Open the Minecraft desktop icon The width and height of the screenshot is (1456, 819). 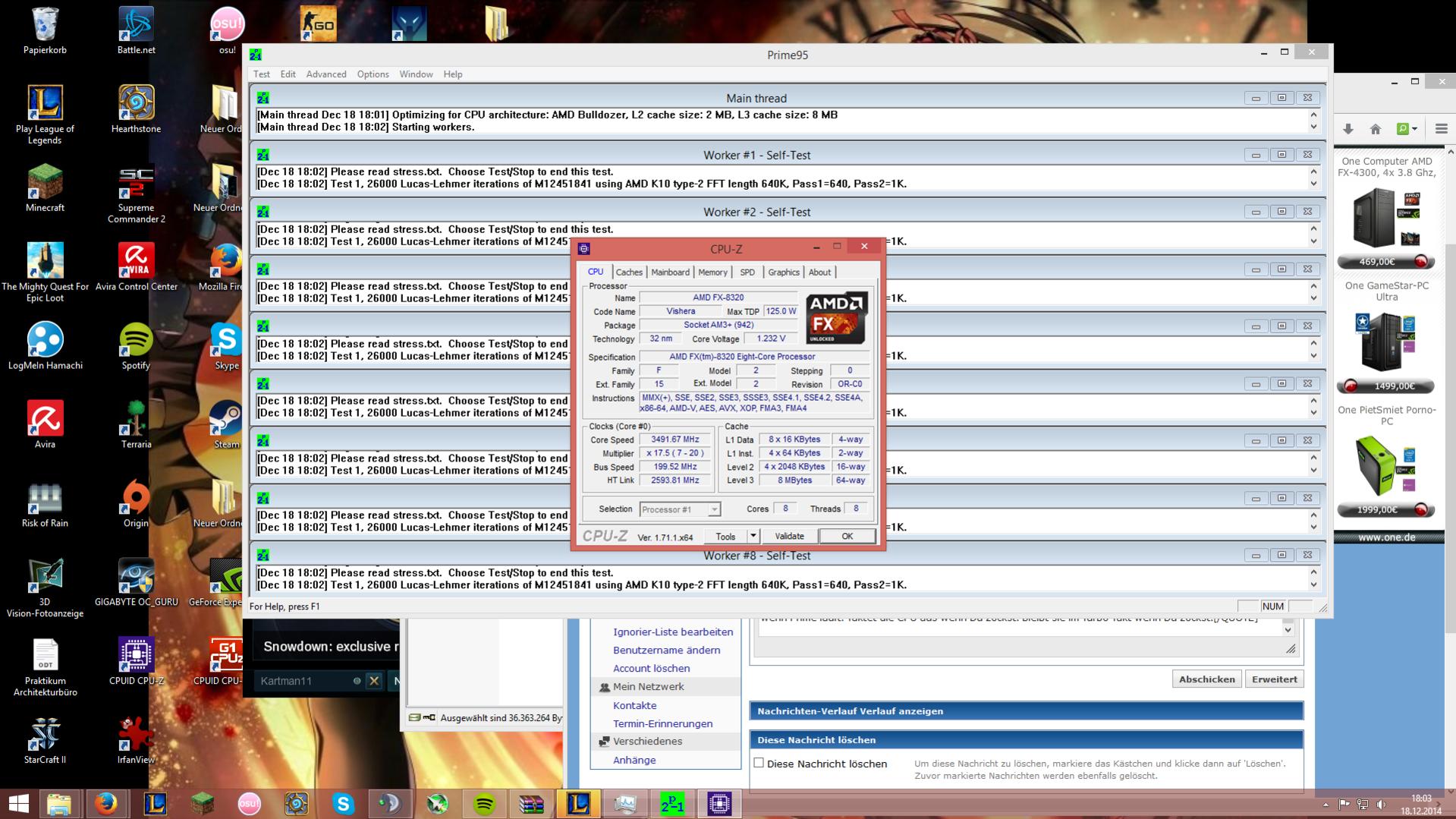[45, 187]
